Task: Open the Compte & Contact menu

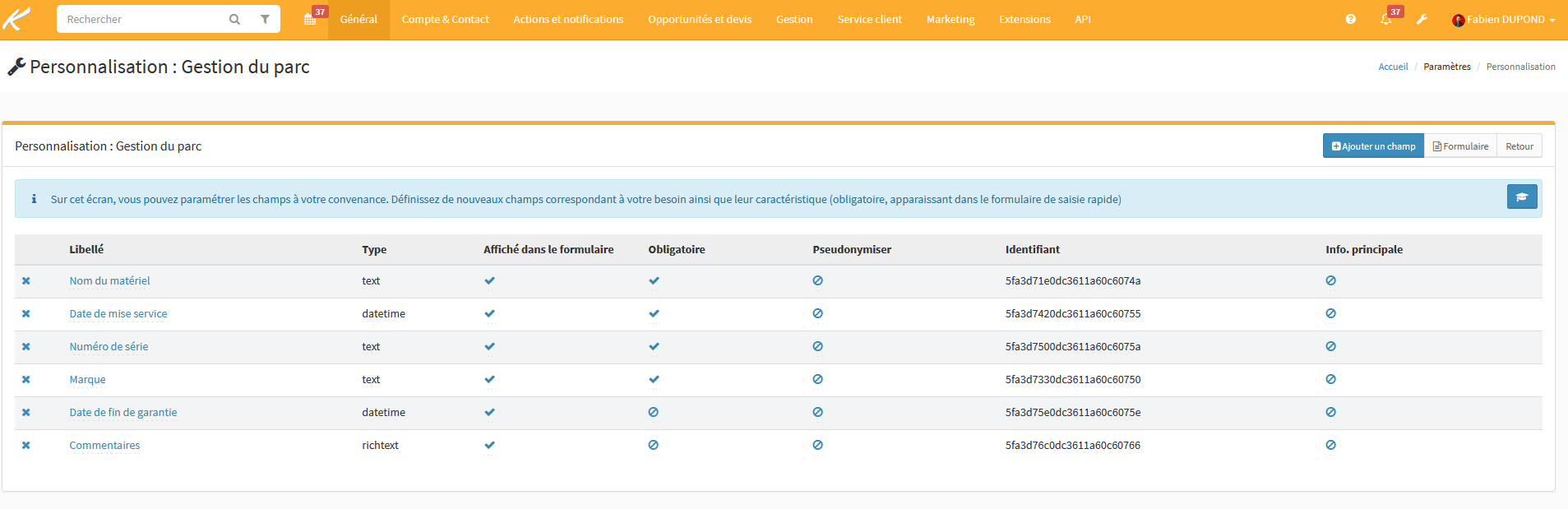Action: pyautogui.click(x=445, y=19)
